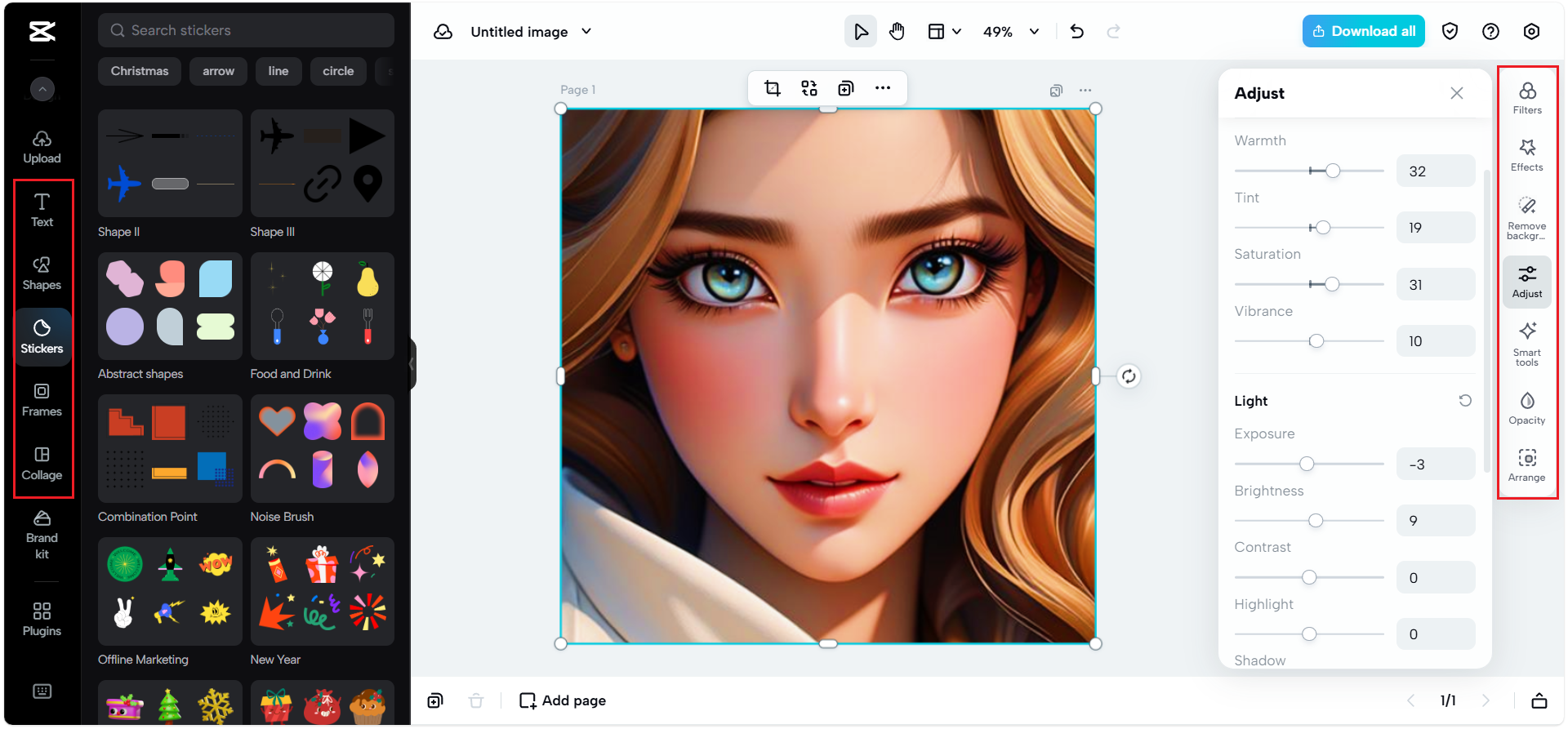Click the Warmth slider handle
Screen dimensions: 1568x729
pyautogui.click(x=1333, y=171)
